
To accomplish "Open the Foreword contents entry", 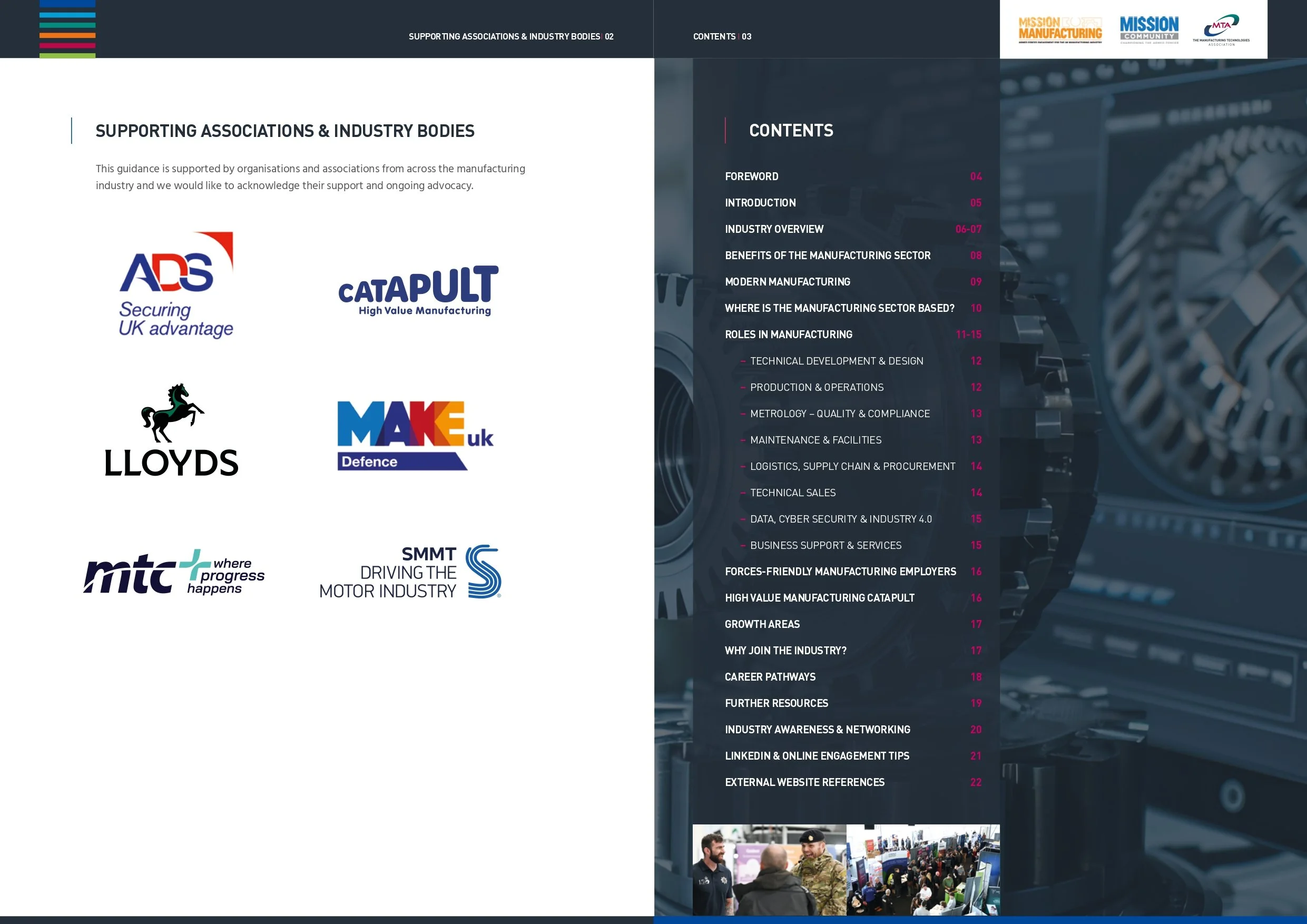I will (x=751, y=176).
